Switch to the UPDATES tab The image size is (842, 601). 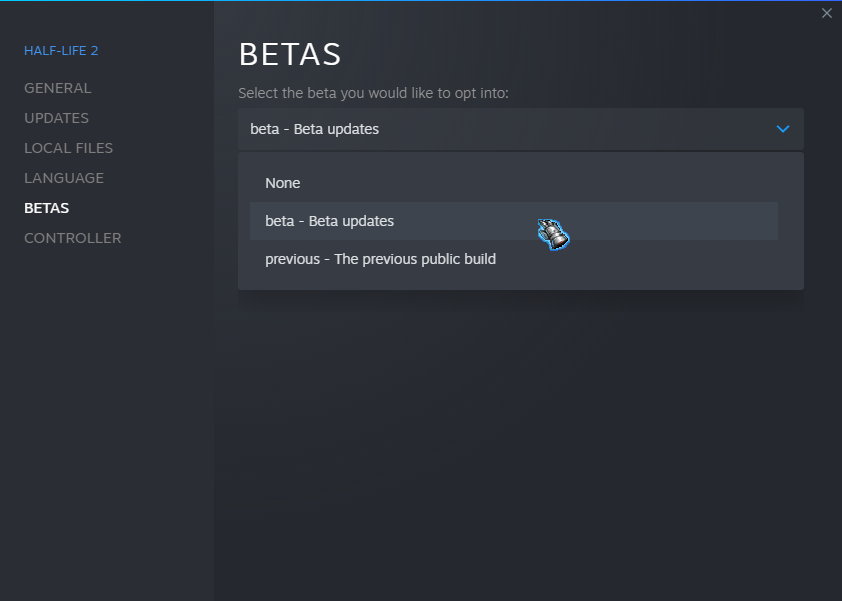click(56, 118)
